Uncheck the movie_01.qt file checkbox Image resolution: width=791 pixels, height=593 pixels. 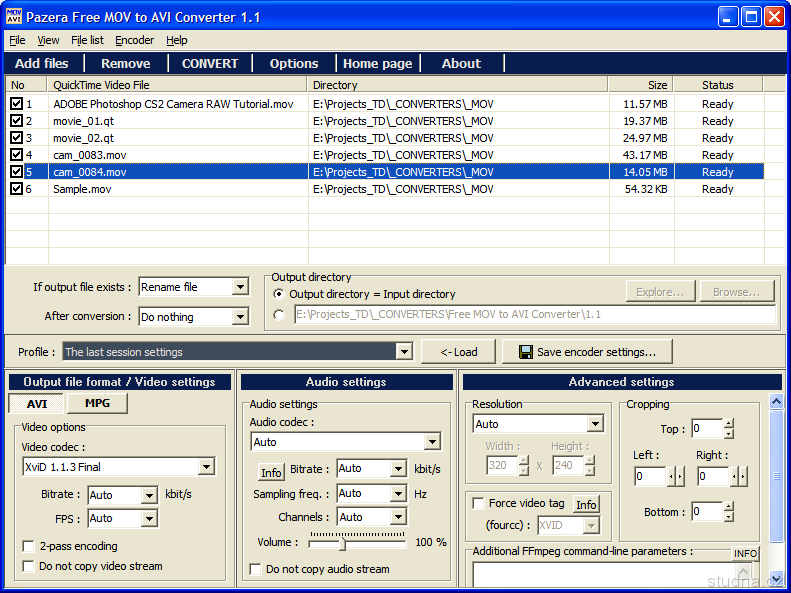coord(16,121)
